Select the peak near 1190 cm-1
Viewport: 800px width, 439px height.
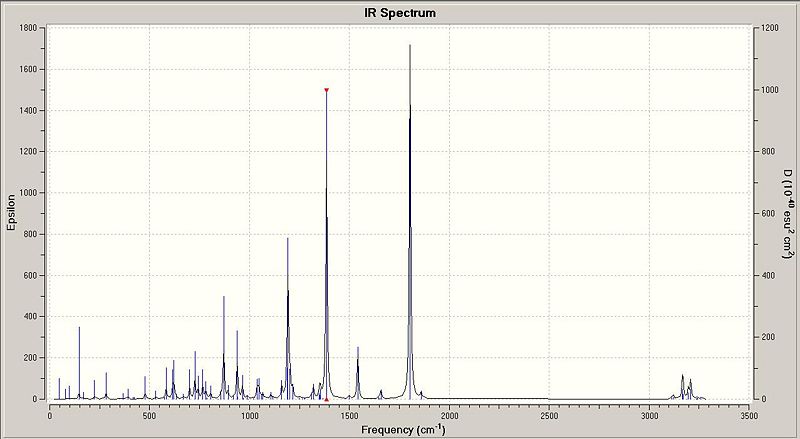[288, 319]
